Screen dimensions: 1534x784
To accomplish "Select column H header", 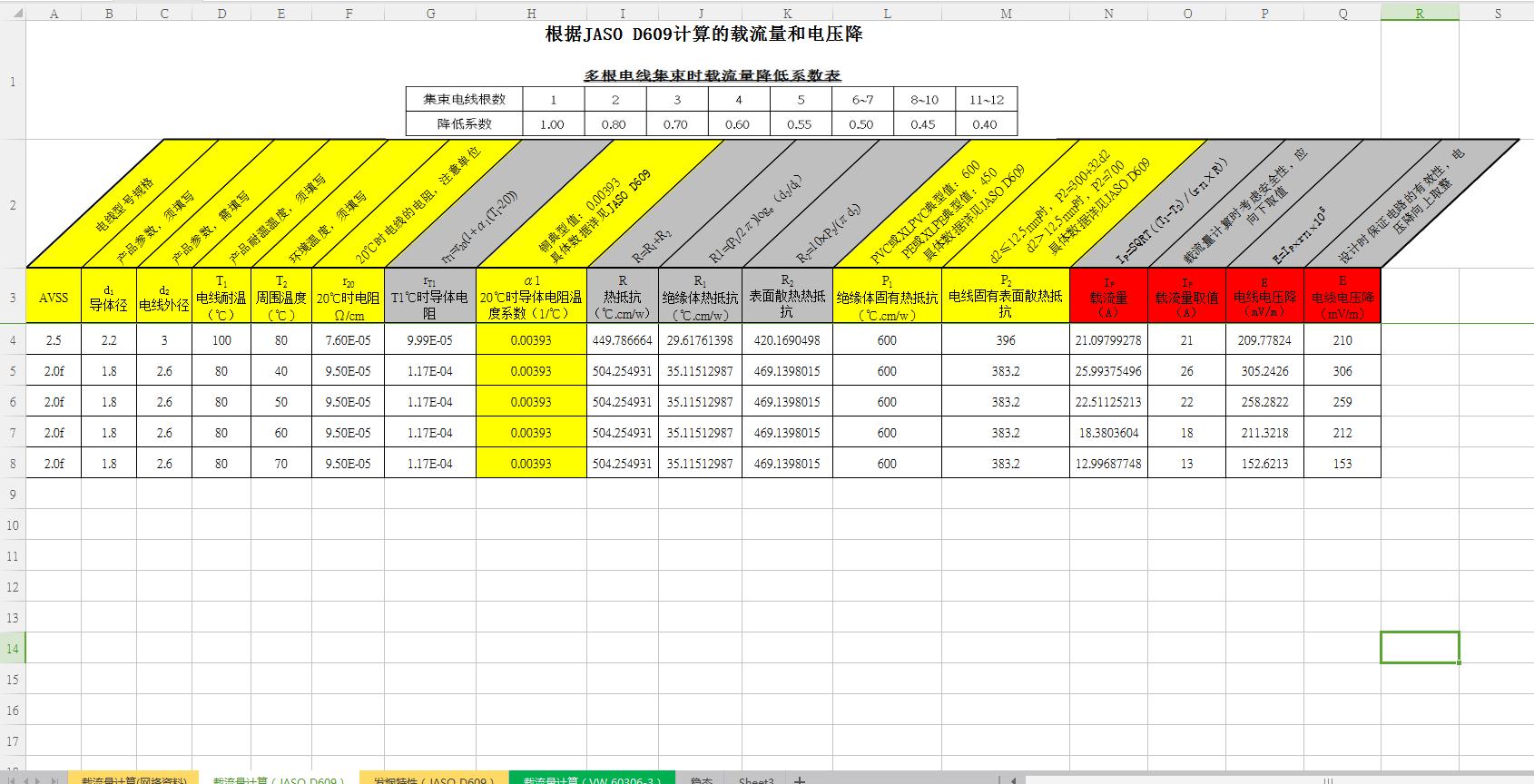I will click(531, 14).
